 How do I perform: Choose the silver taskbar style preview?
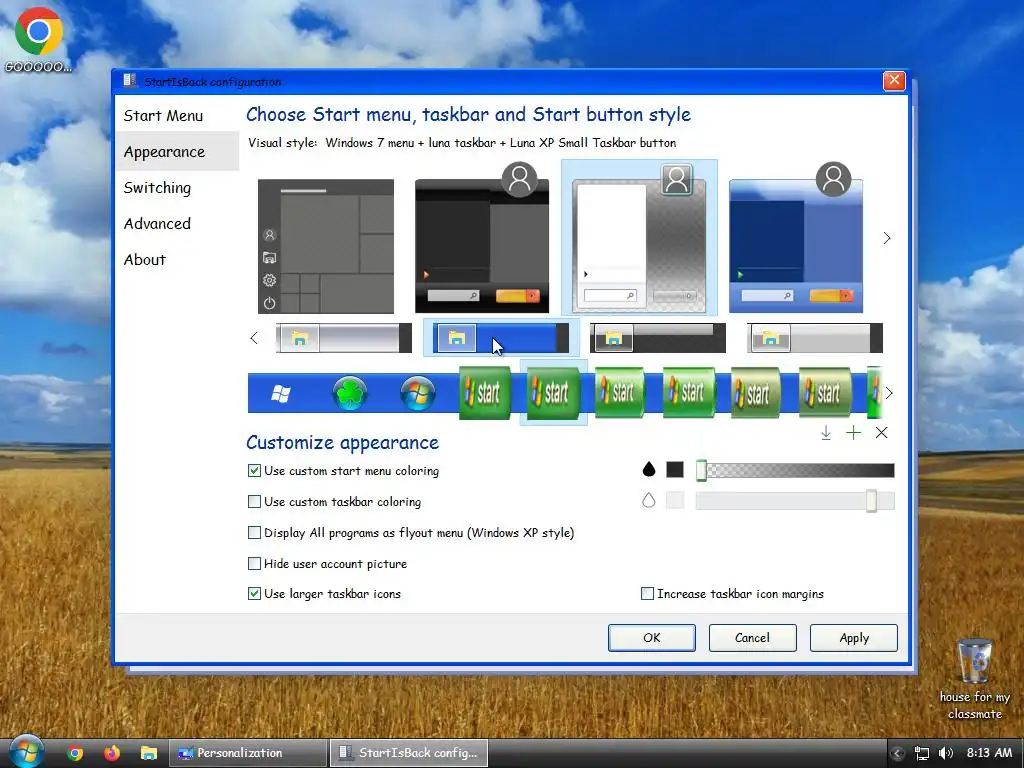click(x=344, y=338)
